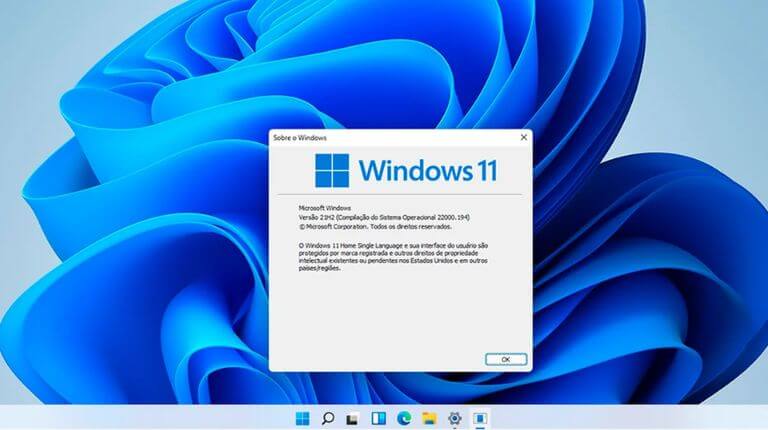The image size is (768, 430).
Task: Click the Microsoft Corporation copyright line
Action: (375, 227)
